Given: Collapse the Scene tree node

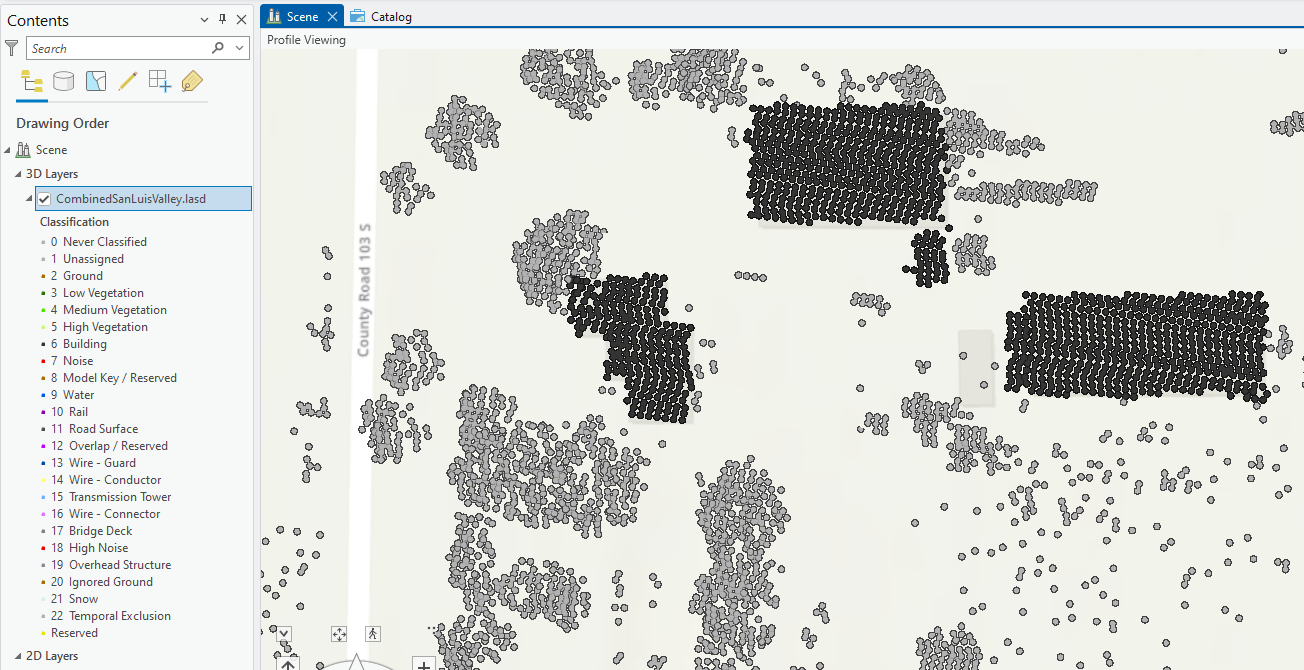Looking at the screenshot, I should [8, 150].
